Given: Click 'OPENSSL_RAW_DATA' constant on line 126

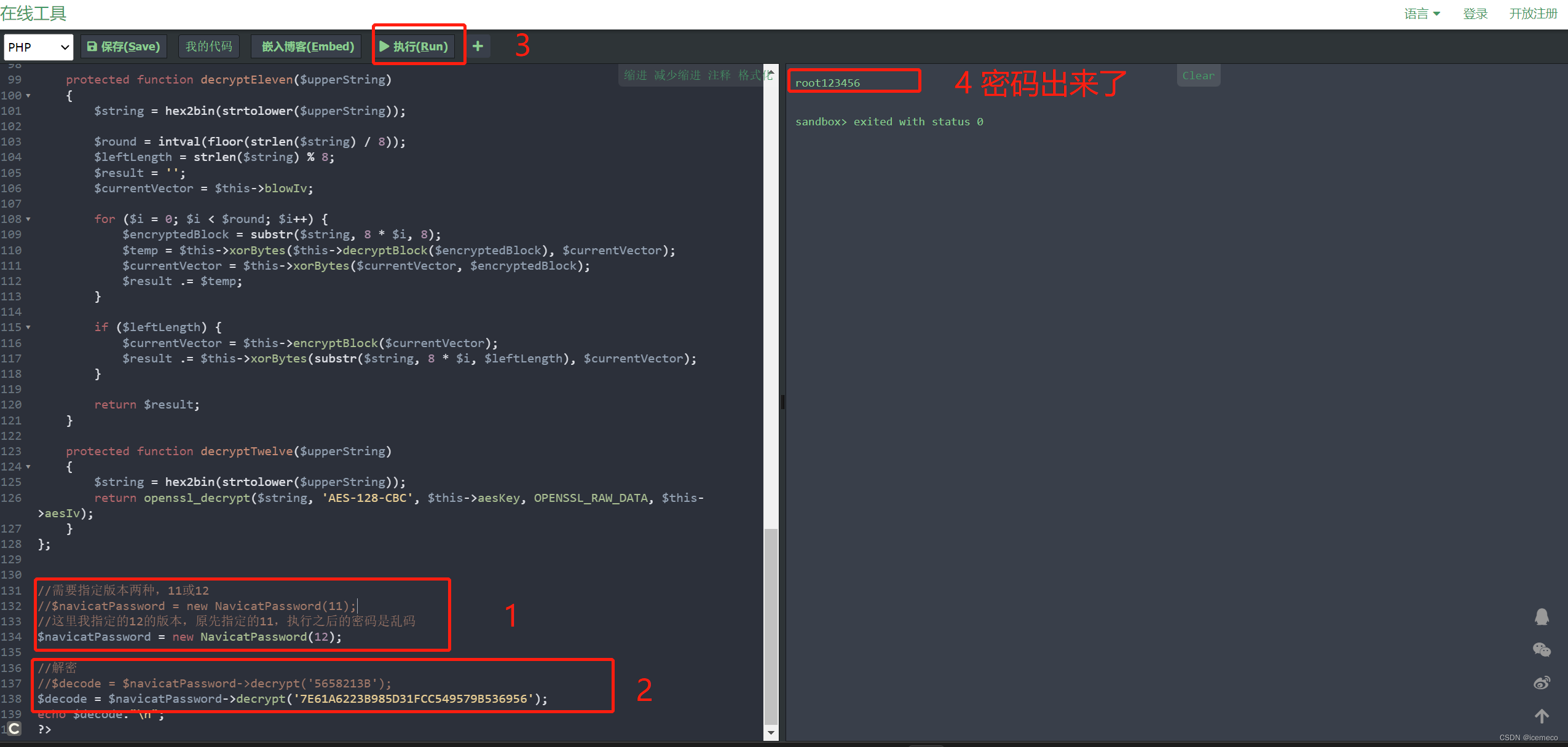Looking at the screenshot, I should (x=590, y=498).
